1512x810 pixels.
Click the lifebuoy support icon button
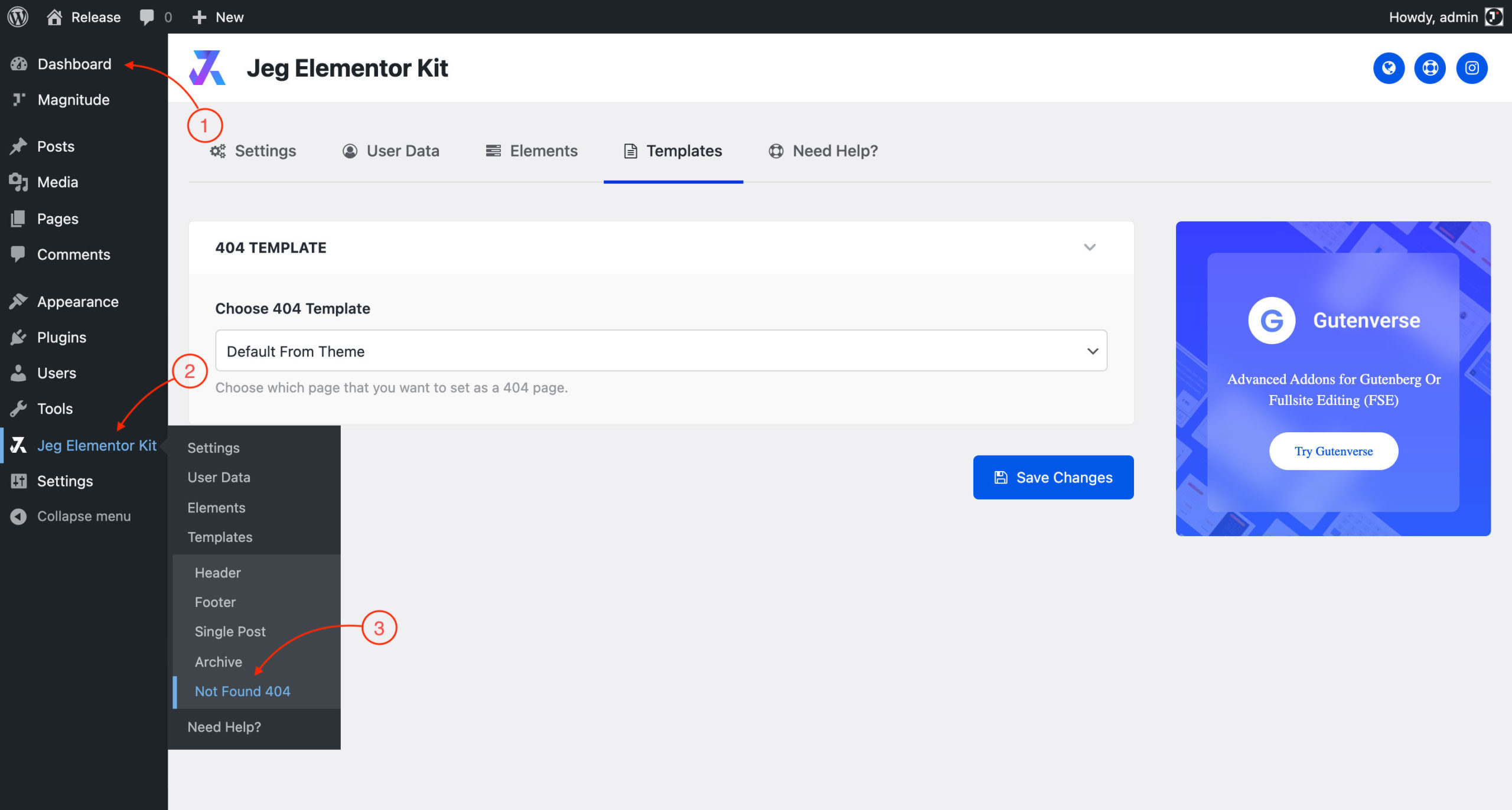(x=1430, y=68)
